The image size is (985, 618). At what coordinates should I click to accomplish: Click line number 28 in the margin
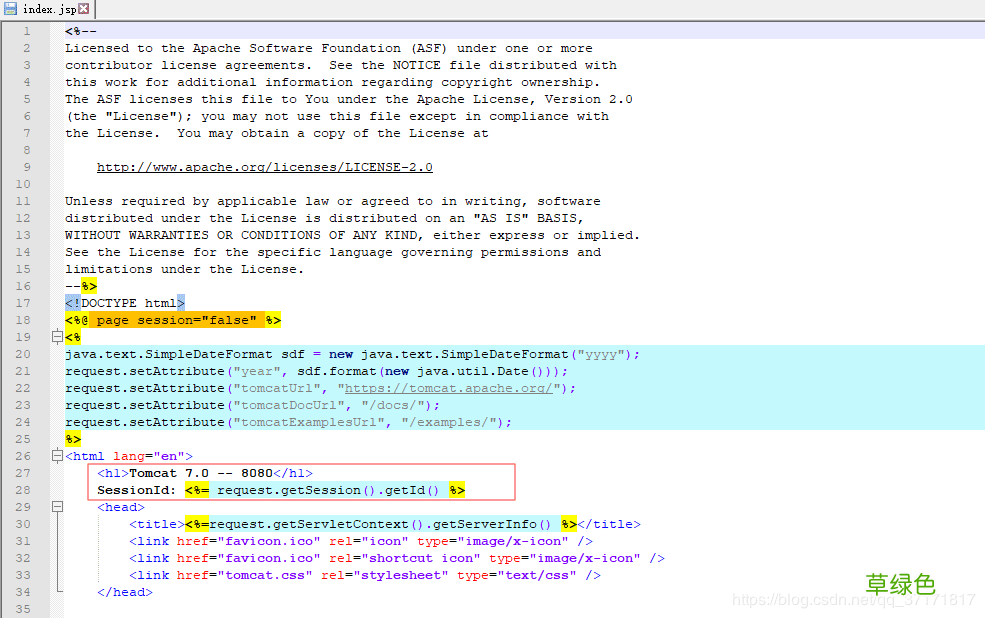23,490
